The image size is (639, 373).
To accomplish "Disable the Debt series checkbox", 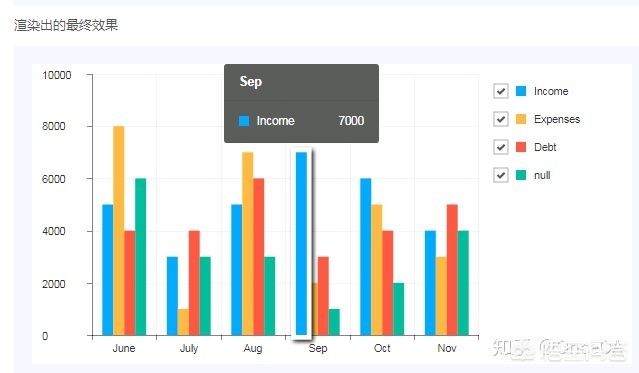I will pyautogui.click(x=500, y=147).
